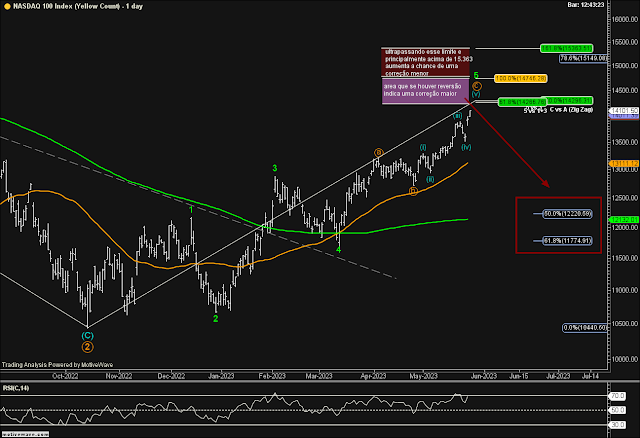
Task: Select the green wave label 2 near Jan-2023
Action: coord(216,318)
